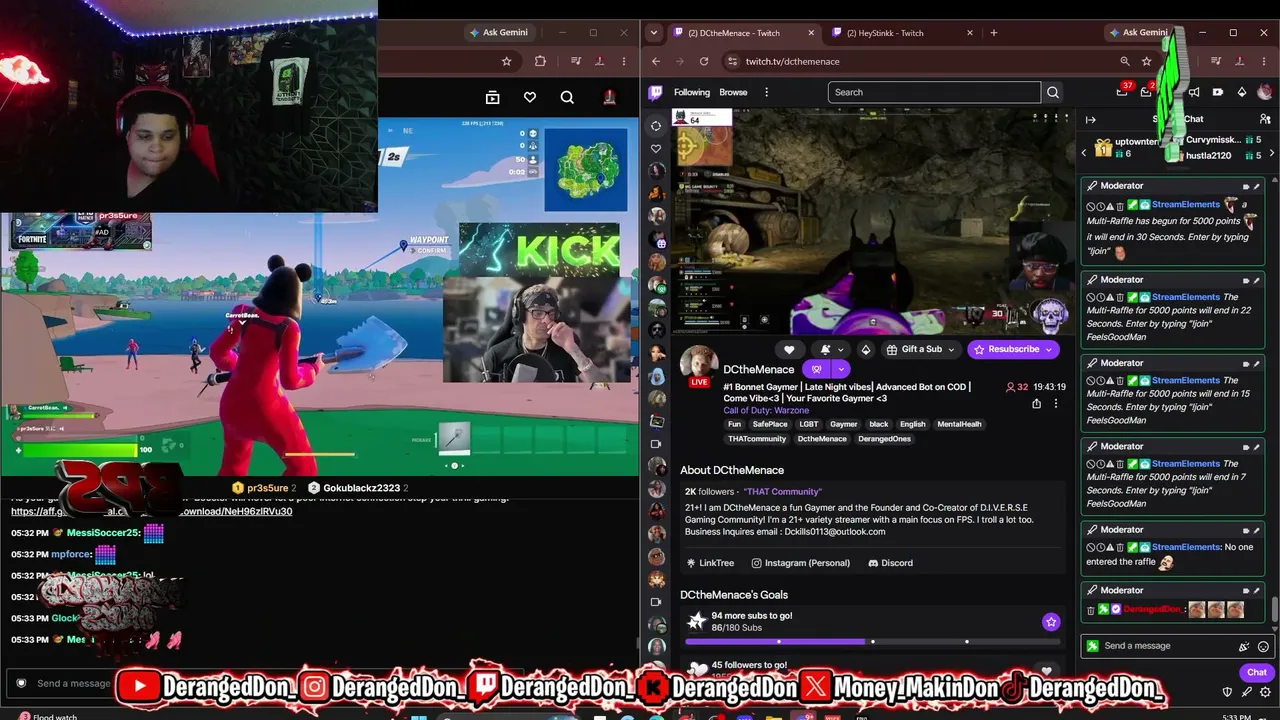1280x720 pixels.
Task: Click the subscriber goal star icon
Action: pos(1051,622)
